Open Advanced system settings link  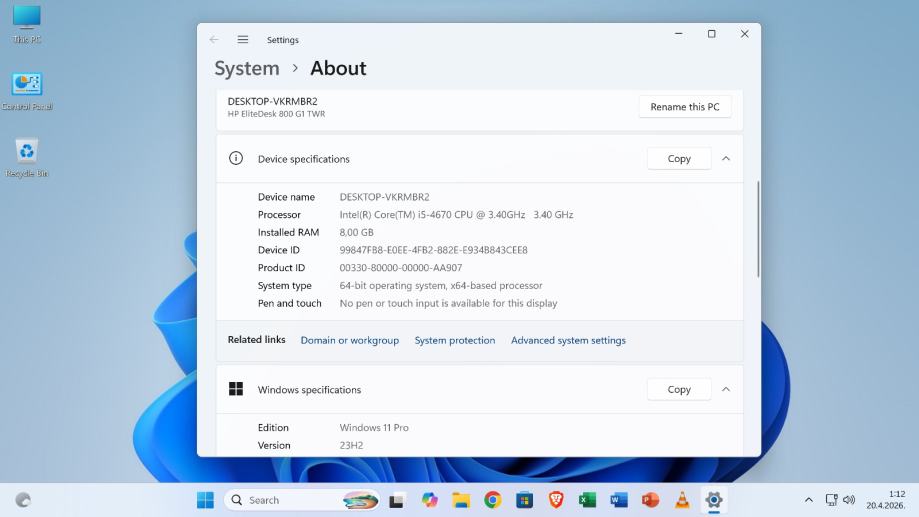click(x=568, y=341)
